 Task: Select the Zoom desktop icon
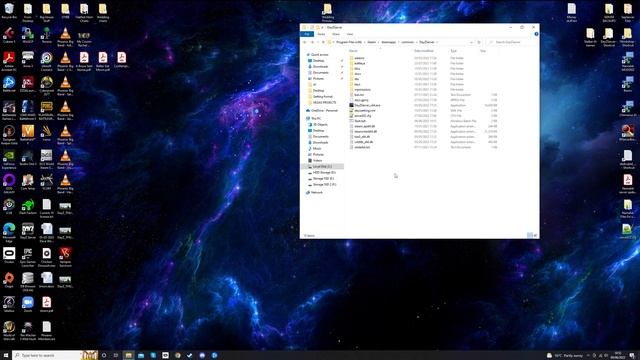click(28, 303)
